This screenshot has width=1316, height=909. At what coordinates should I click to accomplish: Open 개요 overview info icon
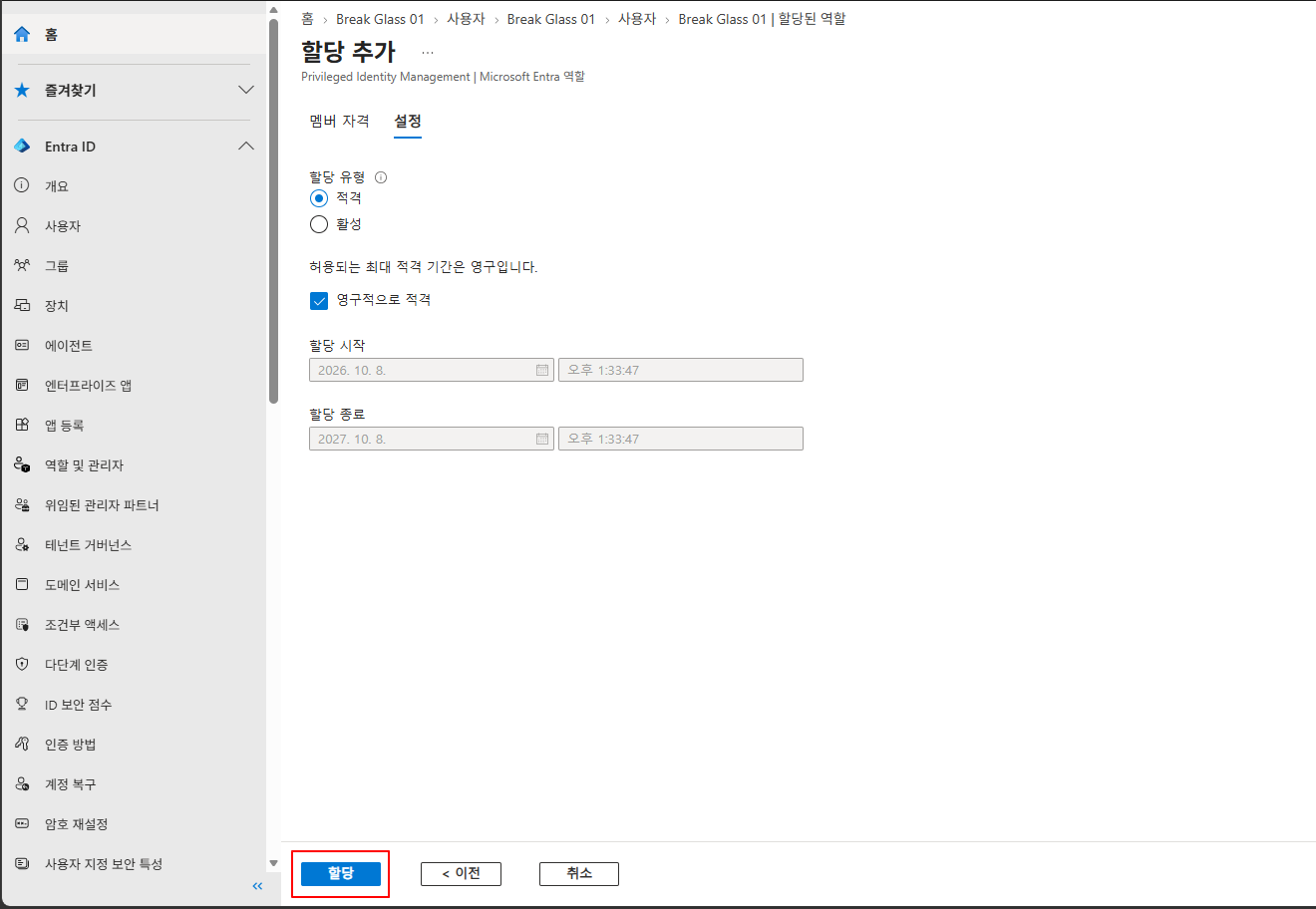(x=22, y=185)
